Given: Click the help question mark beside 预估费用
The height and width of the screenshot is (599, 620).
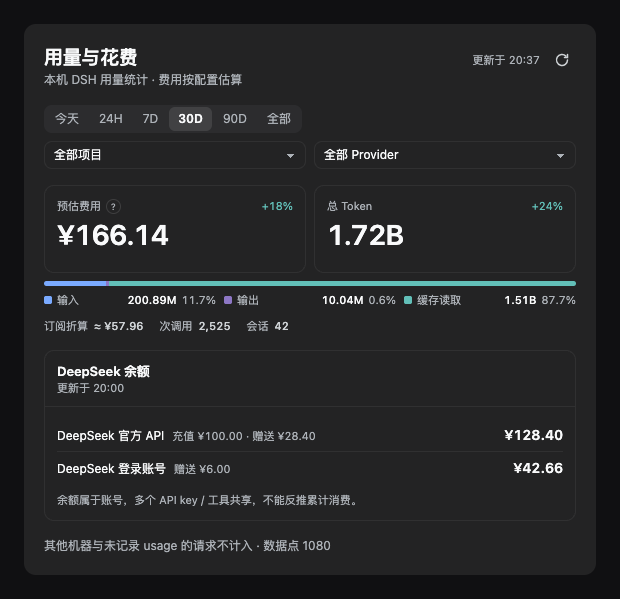Looking at the screenshot, I should [x=113, y=206].
